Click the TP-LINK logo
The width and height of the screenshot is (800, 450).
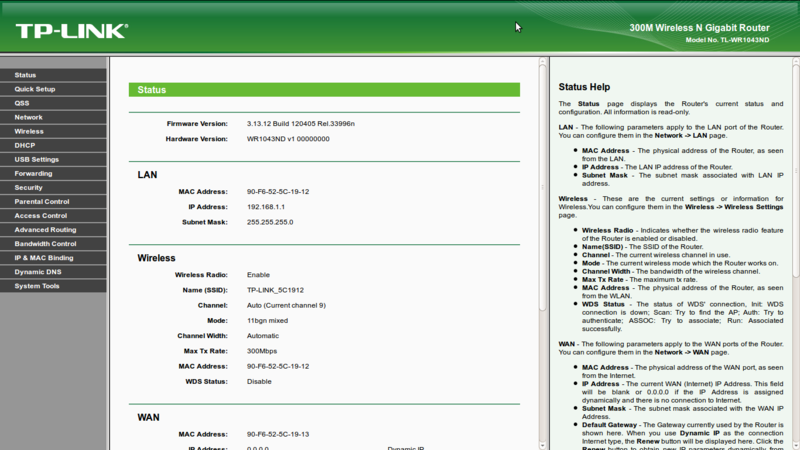point(72,31)
